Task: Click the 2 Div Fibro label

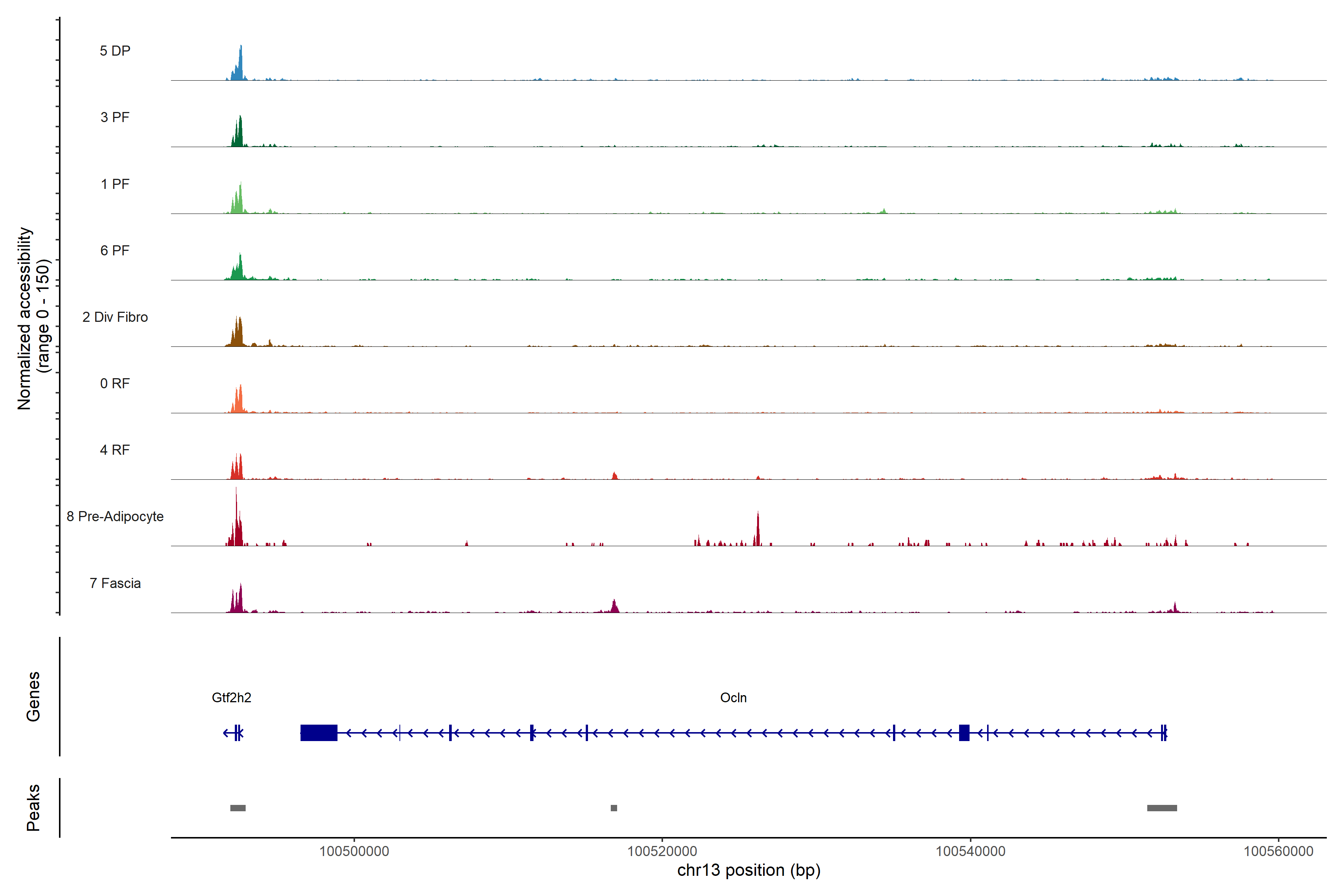Action: click(x=115, y=317)
